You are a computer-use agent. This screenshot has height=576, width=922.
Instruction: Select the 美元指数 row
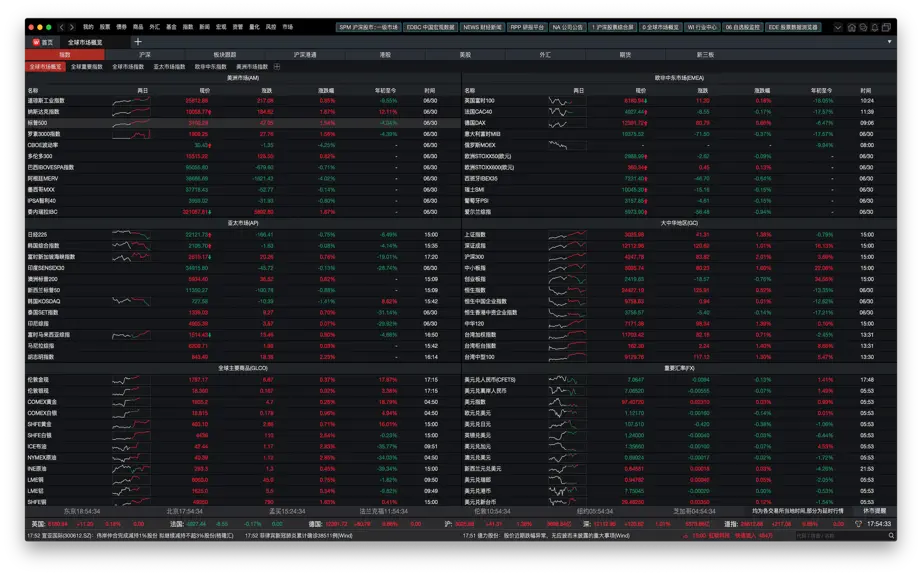[x=679, y=402]
